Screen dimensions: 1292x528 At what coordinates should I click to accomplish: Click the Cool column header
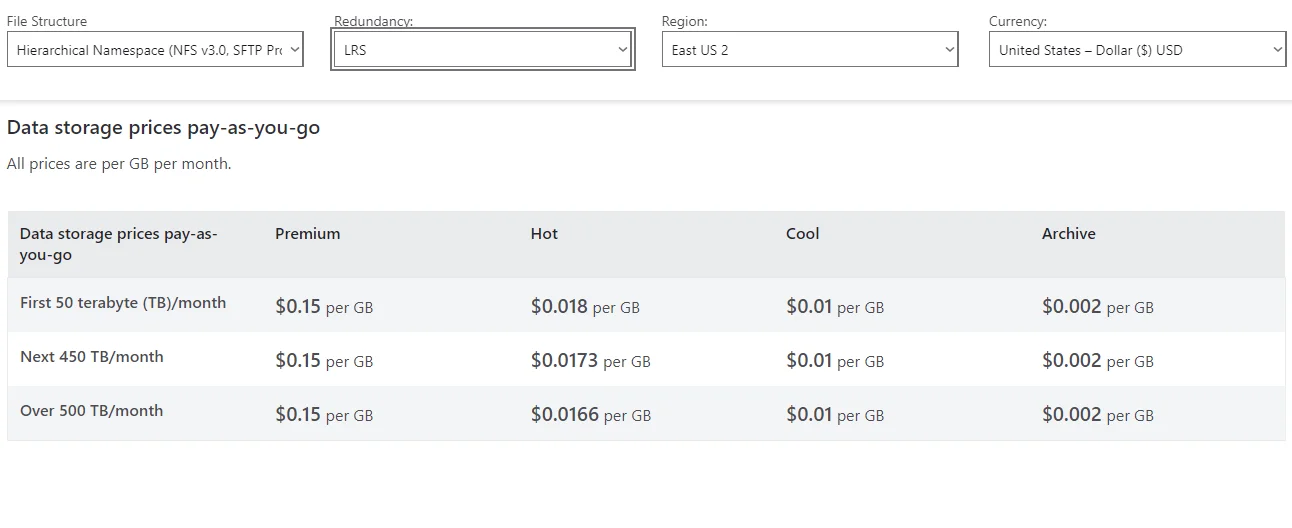tap(803, 234)
